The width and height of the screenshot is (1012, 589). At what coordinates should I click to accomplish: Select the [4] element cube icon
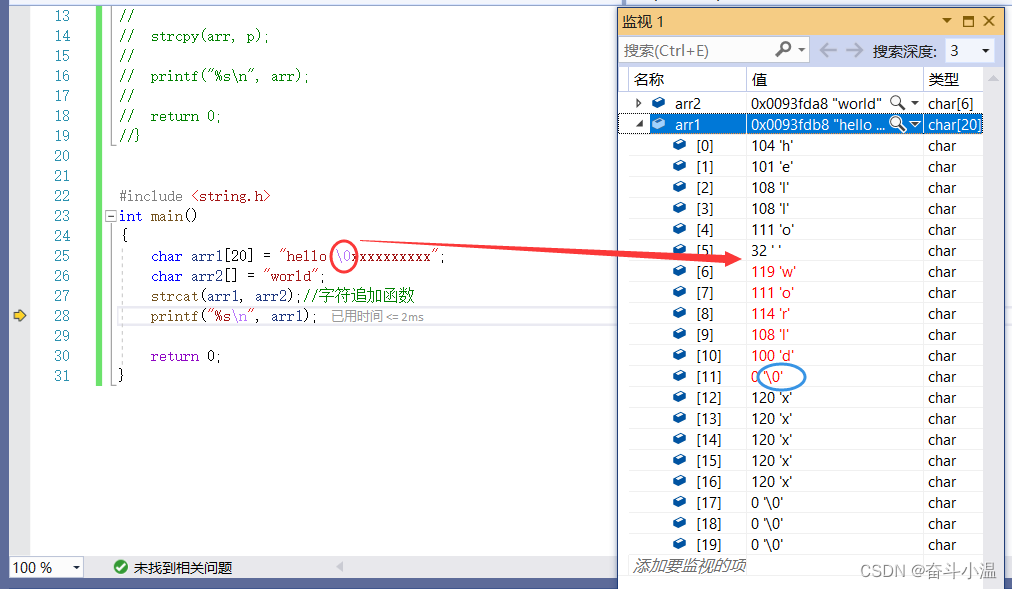[680, 229]
